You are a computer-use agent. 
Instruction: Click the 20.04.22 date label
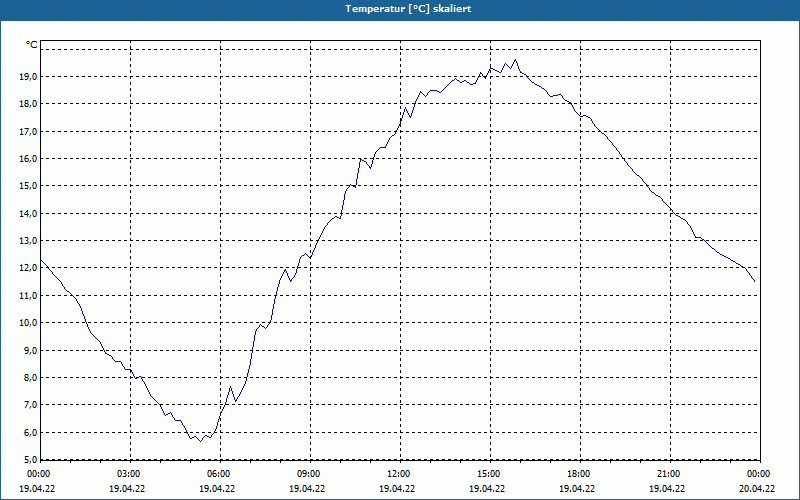757,488
